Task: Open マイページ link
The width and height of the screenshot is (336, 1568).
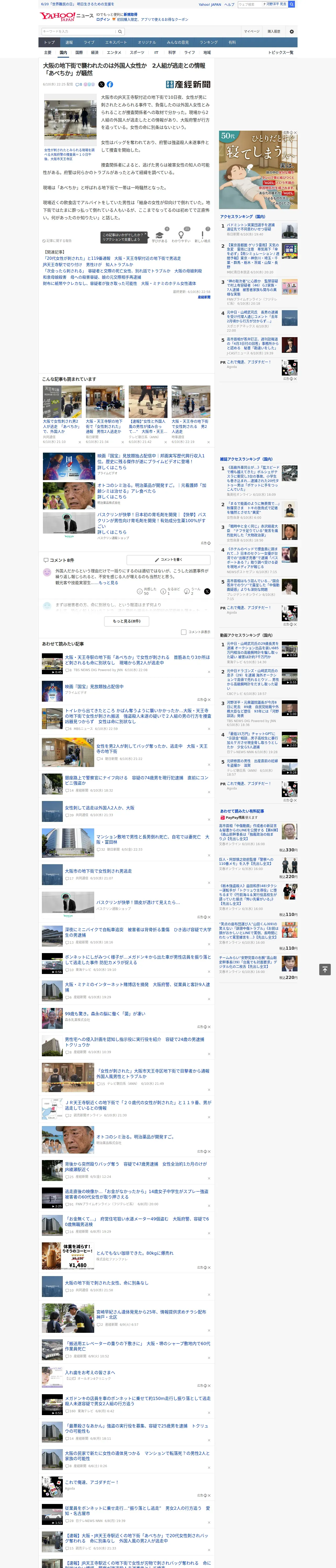Action: coord(252,32)
